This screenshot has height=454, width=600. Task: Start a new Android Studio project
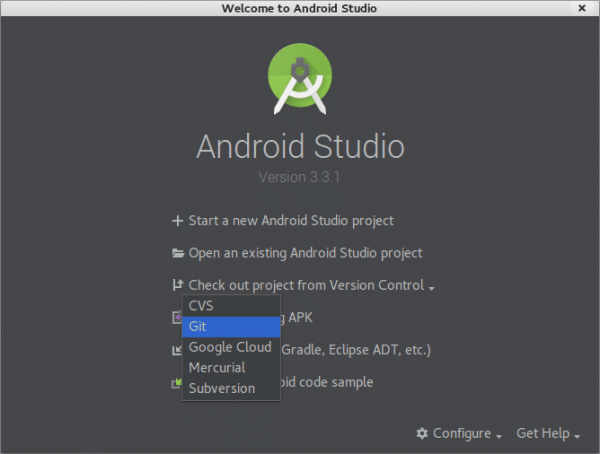[x=291, y=221]
